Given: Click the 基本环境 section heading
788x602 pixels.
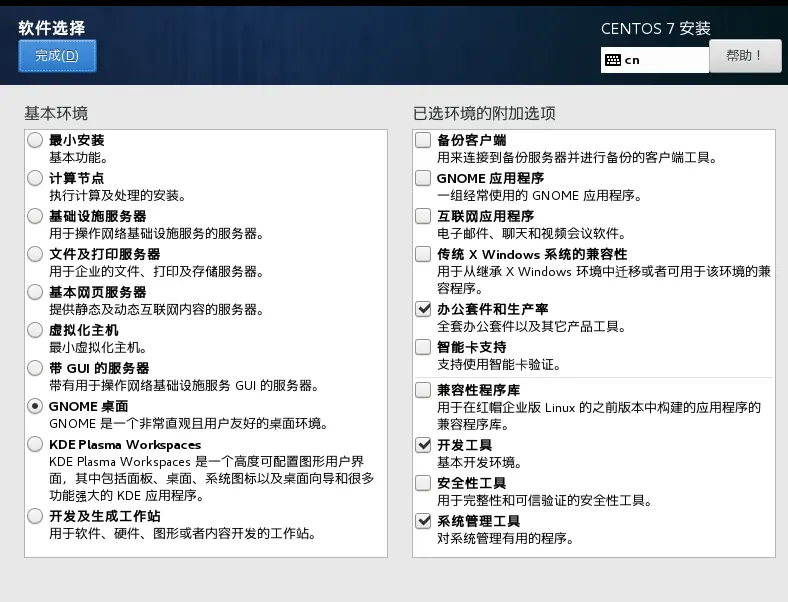Looking at the screenshot, I should pos(56,113).
